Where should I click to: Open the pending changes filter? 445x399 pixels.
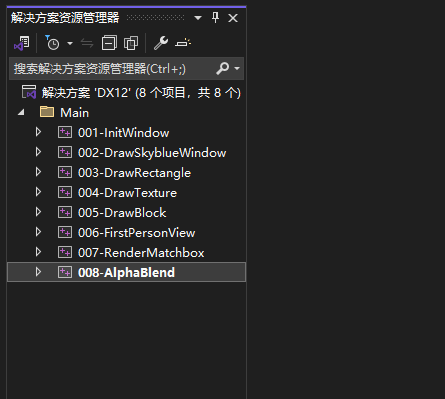tap(52, 43)
